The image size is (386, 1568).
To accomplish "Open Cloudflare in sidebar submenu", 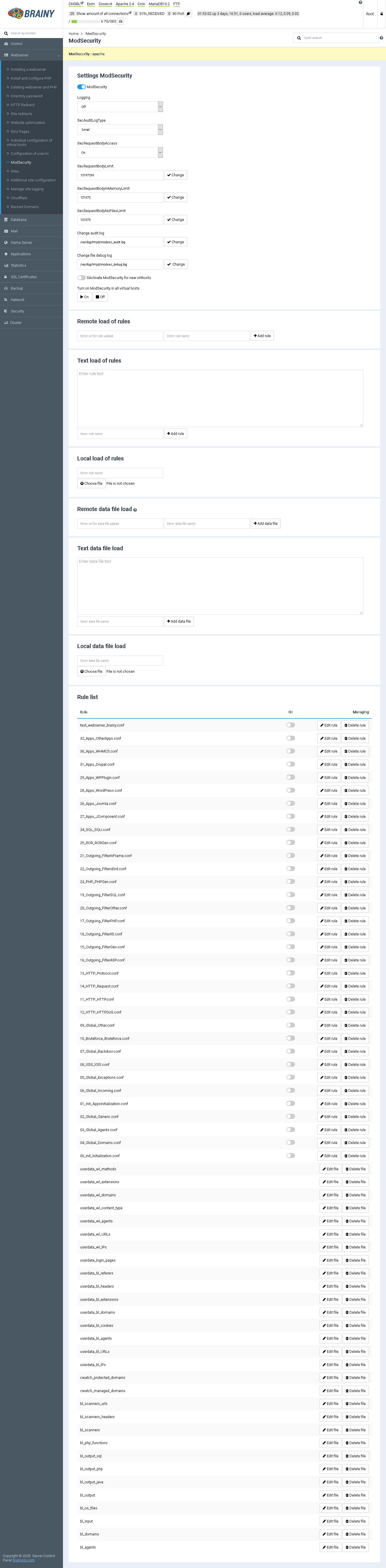I will click(x=19, y=198).
